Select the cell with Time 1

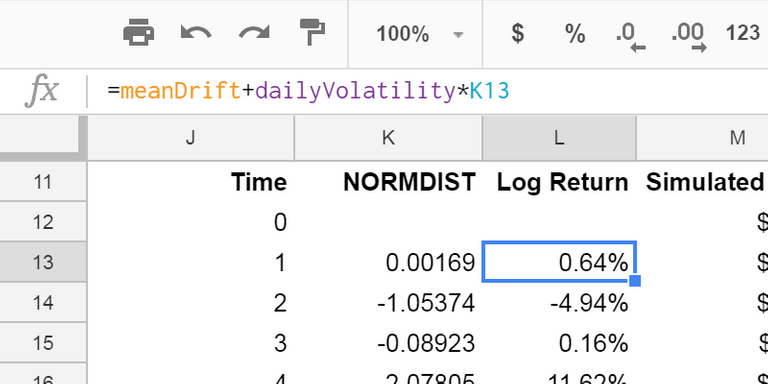(x=191, y=263)
